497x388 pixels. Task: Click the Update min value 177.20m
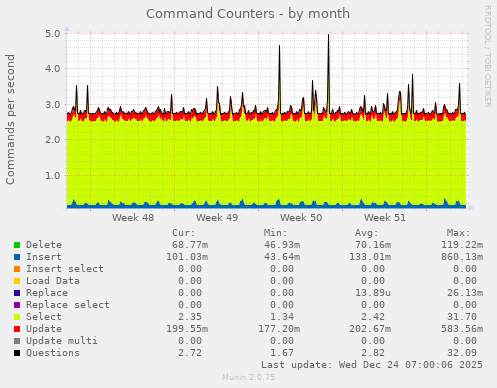[x=279, y=329]
